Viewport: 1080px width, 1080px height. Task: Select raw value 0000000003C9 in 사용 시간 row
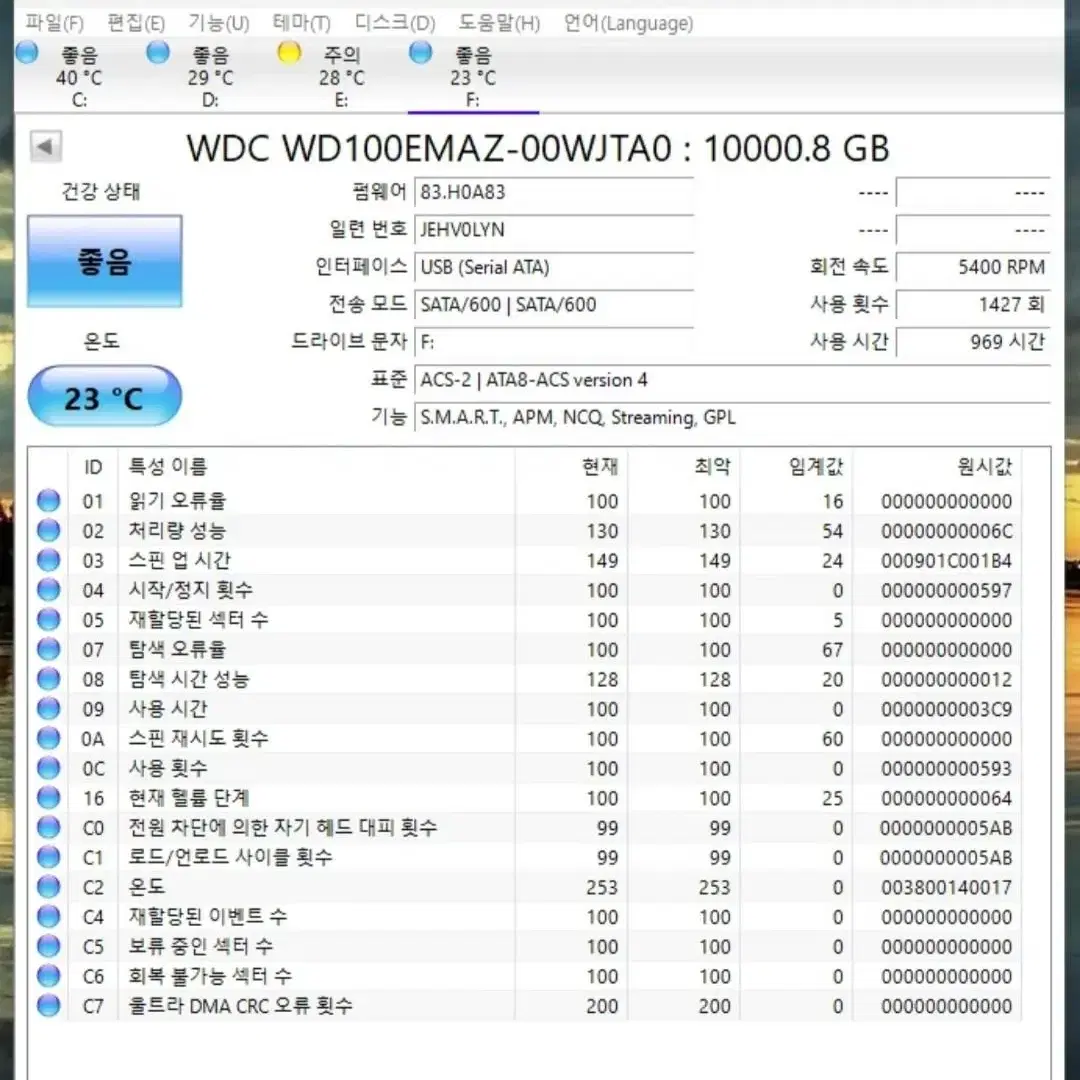(946, 709)
